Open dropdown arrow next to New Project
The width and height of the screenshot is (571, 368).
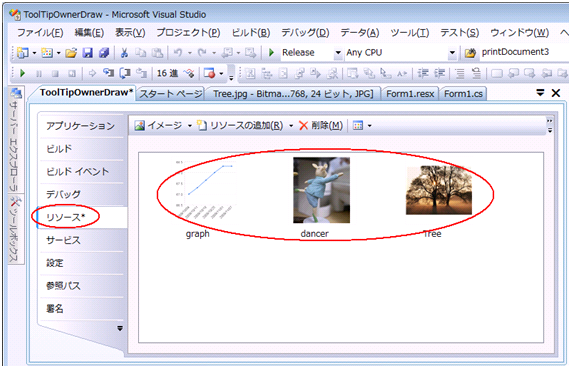(x=35, y=53)
